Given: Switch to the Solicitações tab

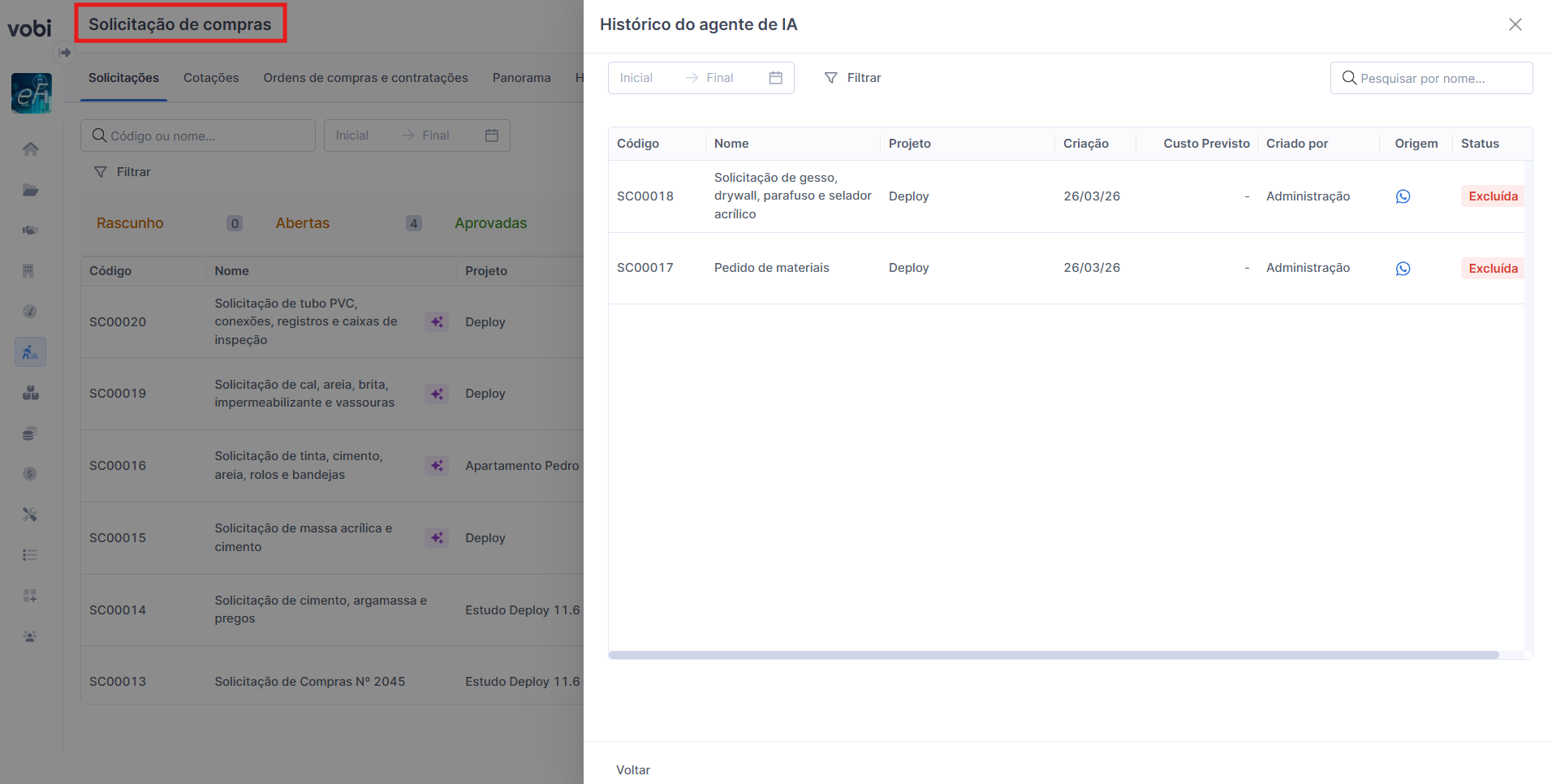Looking at the screenshot, I should 123,78.
